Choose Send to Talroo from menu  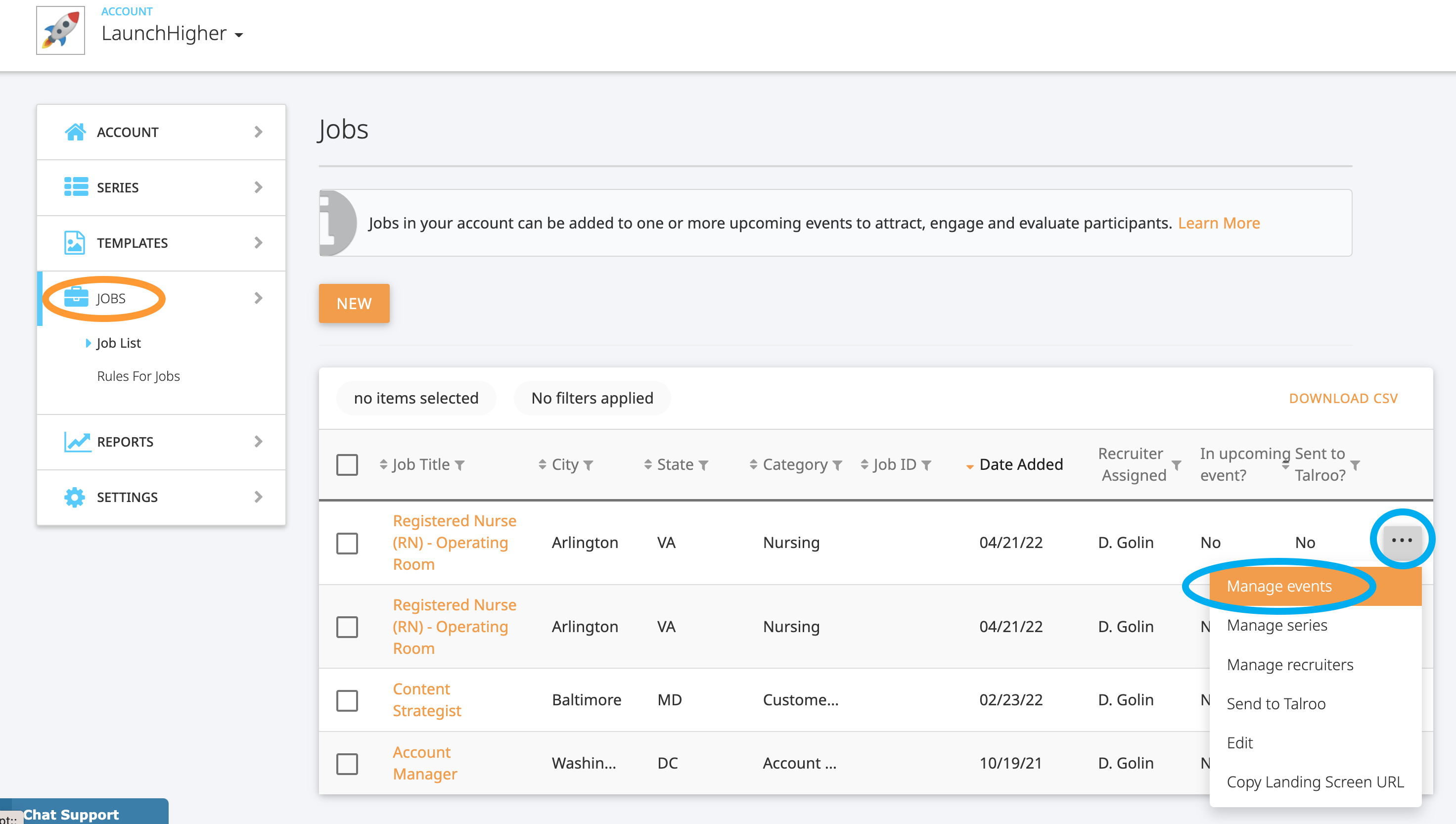click(1315, 703)
